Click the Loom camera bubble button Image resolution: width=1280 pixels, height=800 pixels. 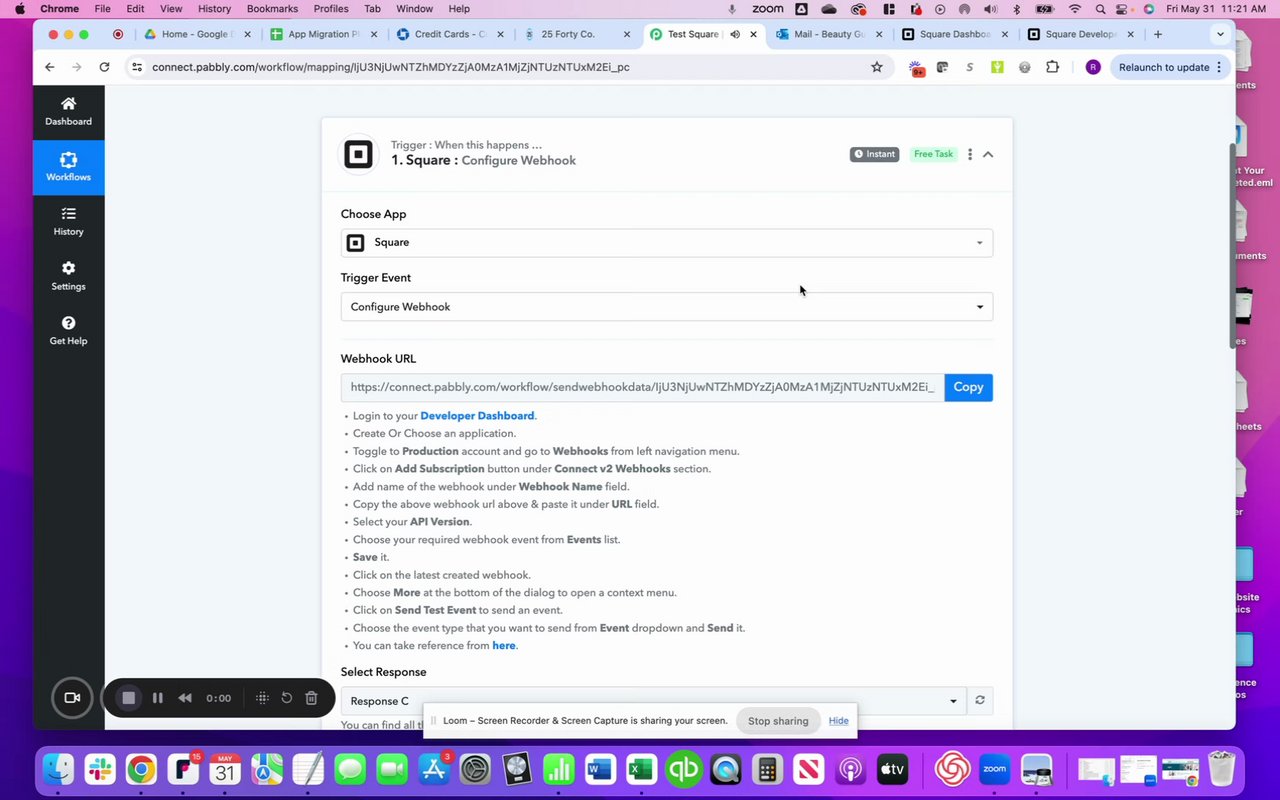pyautogui.click(x=72, y=698)
